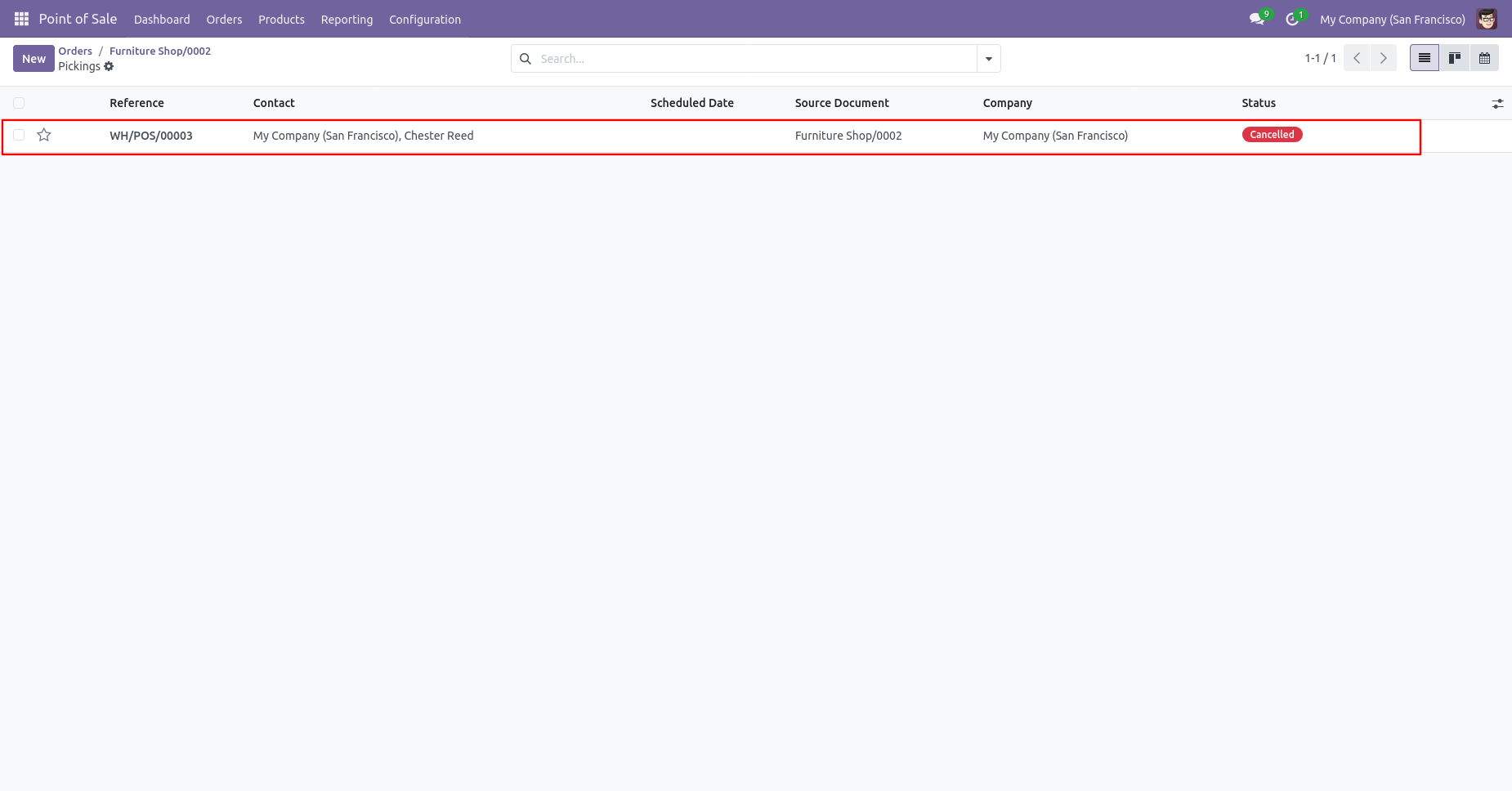
Task: Click the Furniture Shop/0002 source document cell
Action: pyautogui.click(x=848, y=136)
